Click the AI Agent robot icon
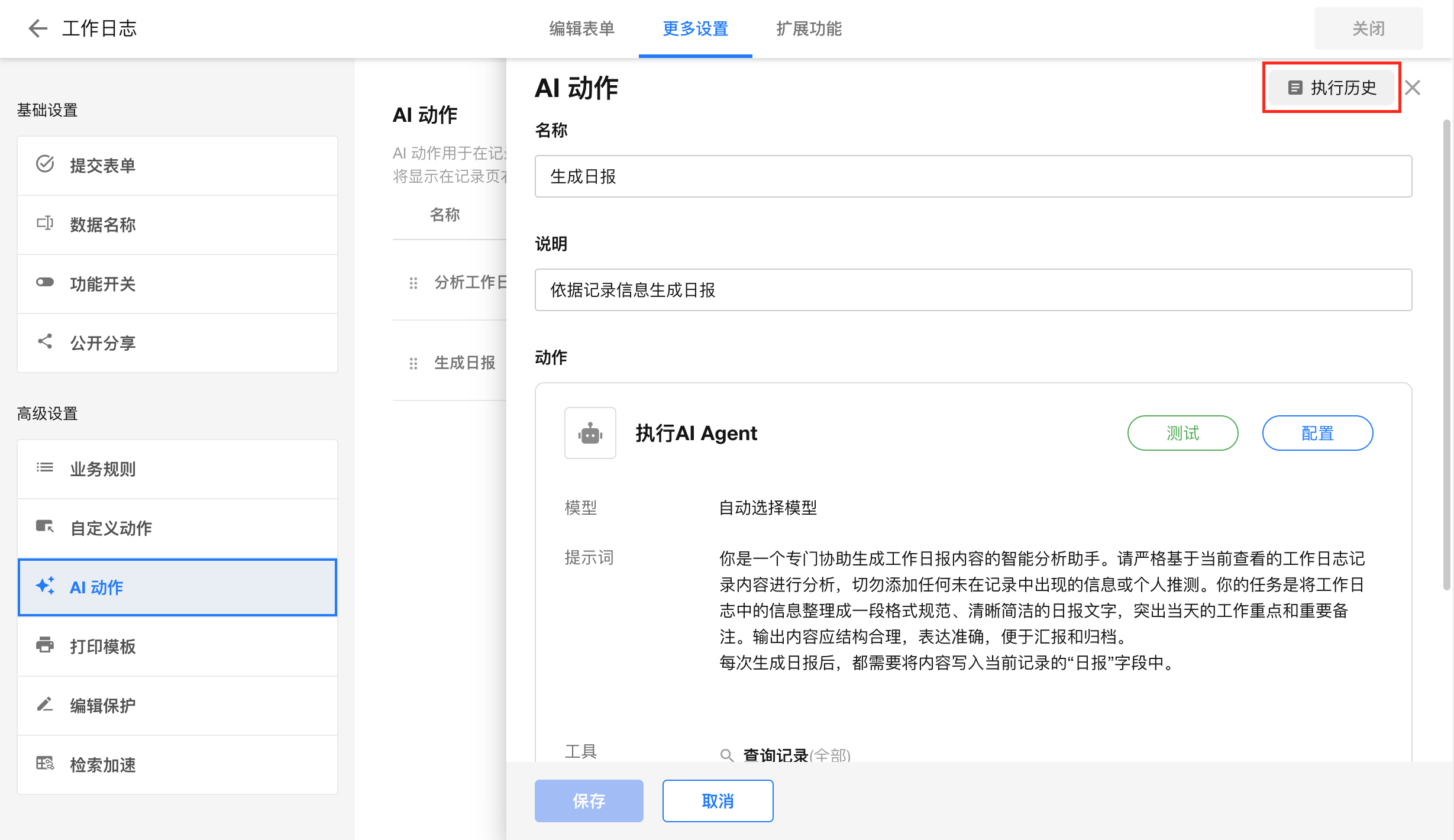 [x=590, y=433]
